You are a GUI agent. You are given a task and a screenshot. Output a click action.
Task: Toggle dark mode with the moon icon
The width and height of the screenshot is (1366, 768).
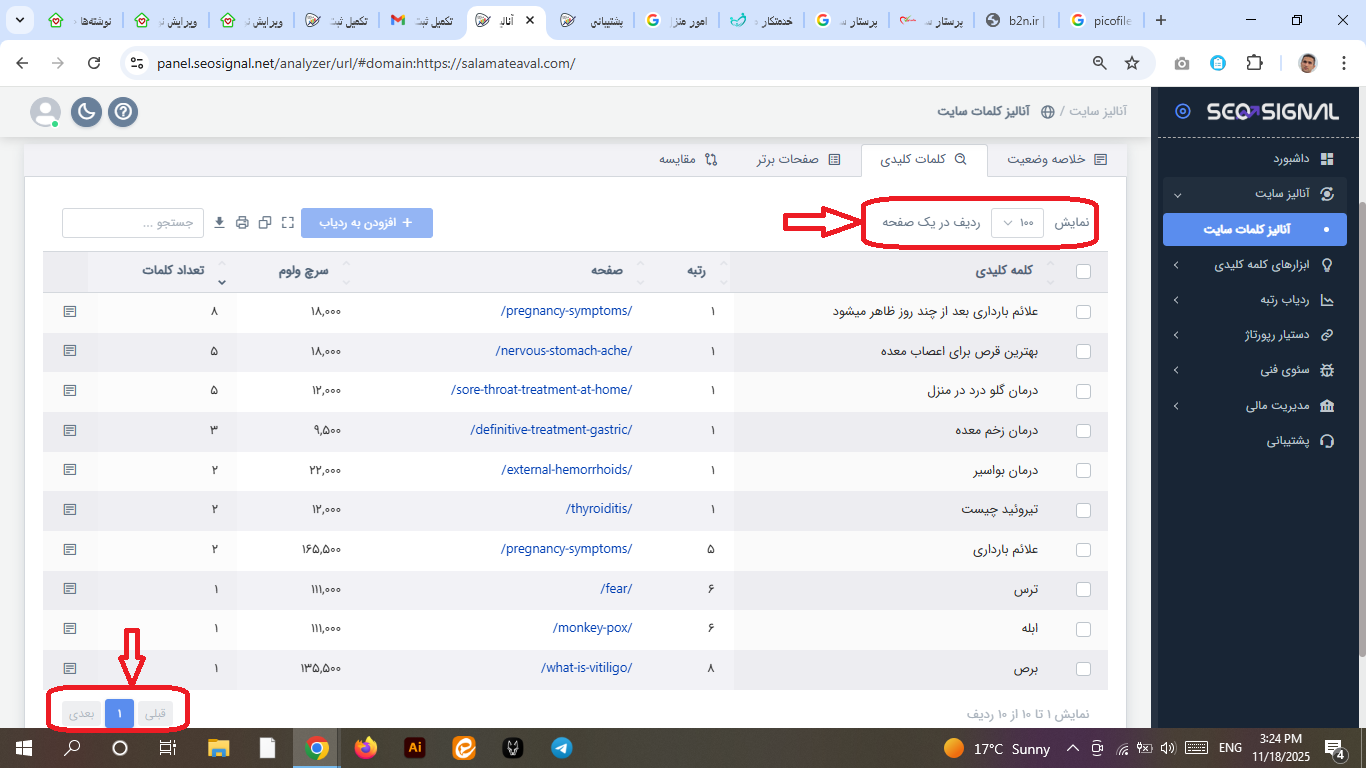click(86, 112)
